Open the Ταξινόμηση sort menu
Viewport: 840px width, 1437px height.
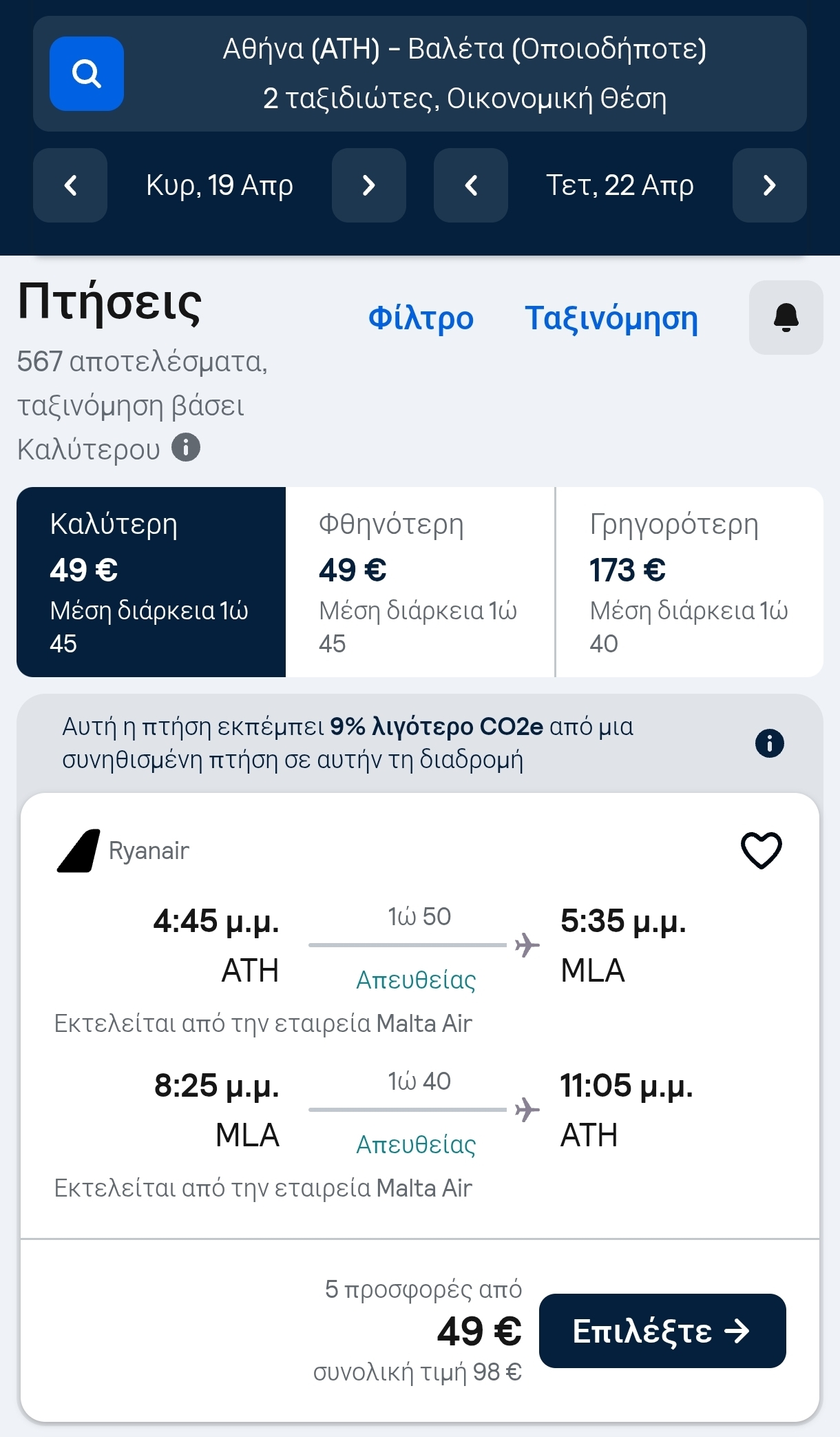click(611, 318)
